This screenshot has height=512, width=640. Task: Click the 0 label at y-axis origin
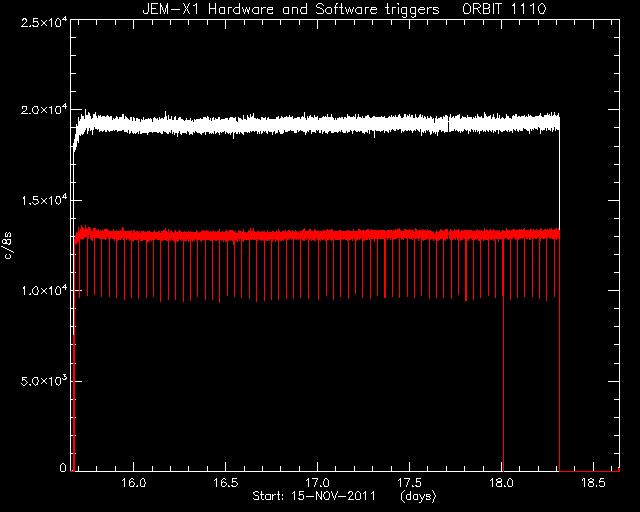(63, 467)
